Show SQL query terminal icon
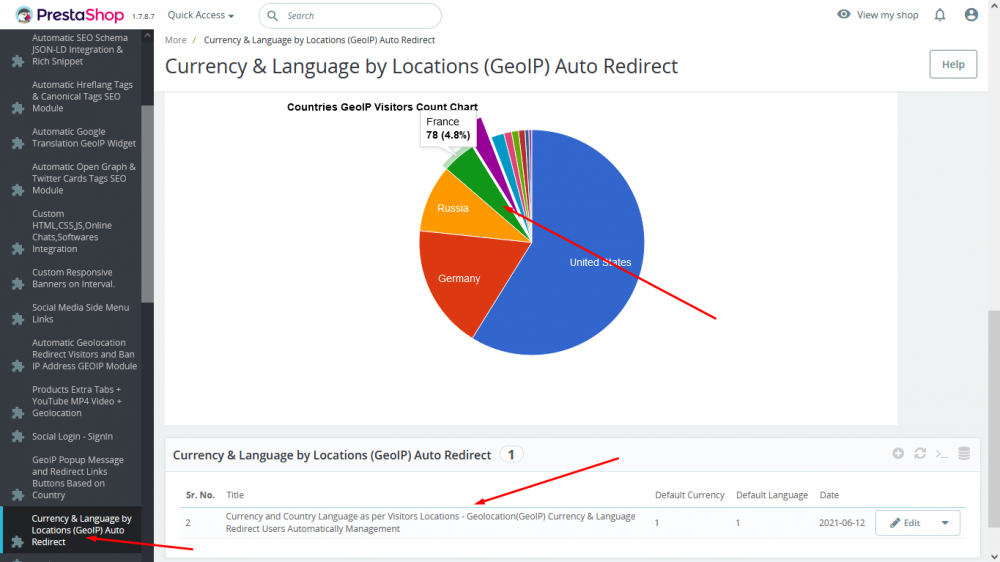Image resolution: width=1000 pixels, height=562 pixels. click(942, 454)
